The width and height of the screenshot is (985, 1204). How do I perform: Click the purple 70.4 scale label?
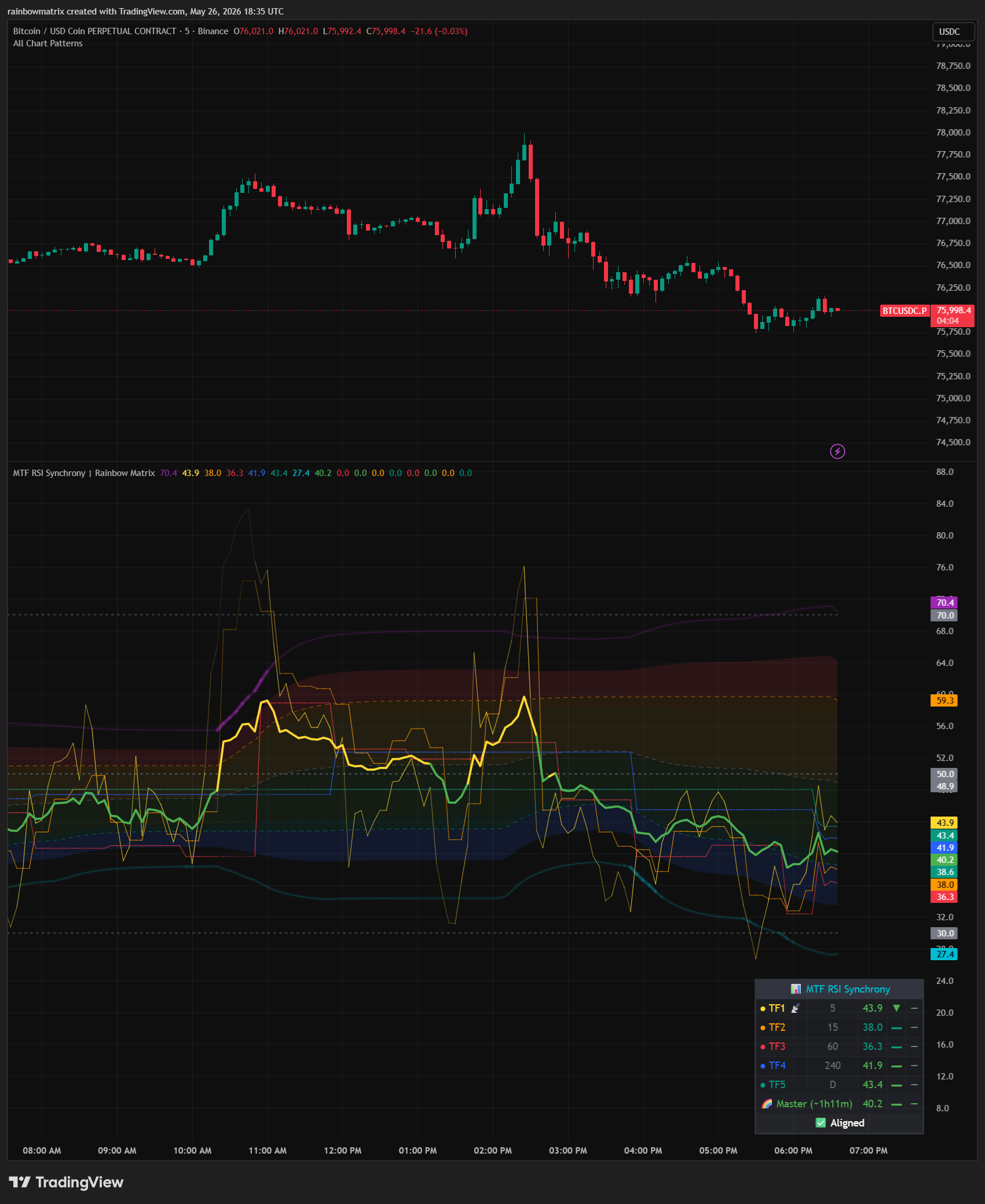click(944, 603)
